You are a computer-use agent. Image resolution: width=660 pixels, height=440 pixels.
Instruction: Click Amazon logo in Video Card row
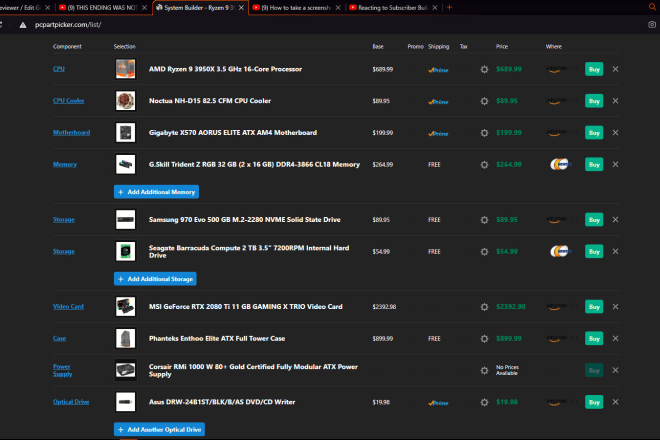pyautogui.click(x=561, y=307)
